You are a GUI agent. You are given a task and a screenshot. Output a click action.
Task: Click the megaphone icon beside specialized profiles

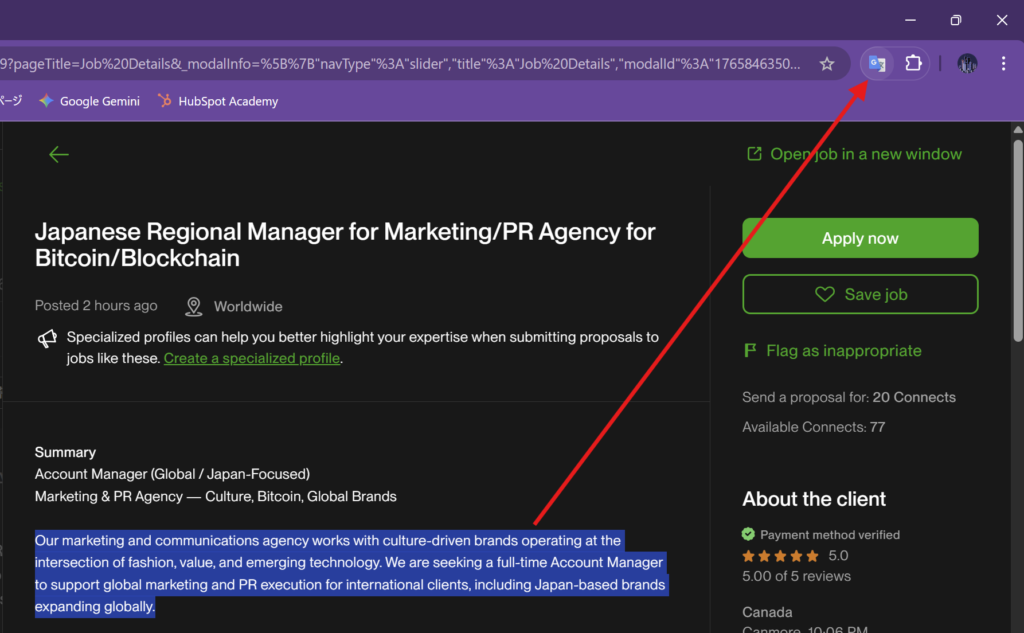click(x=47, y=339)
